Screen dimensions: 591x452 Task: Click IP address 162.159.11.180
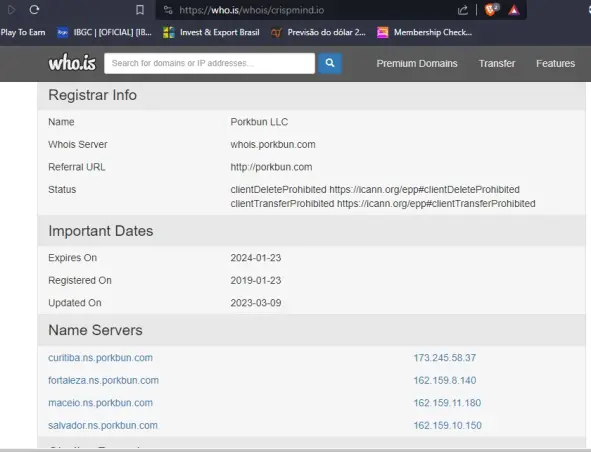pos(447,403)
